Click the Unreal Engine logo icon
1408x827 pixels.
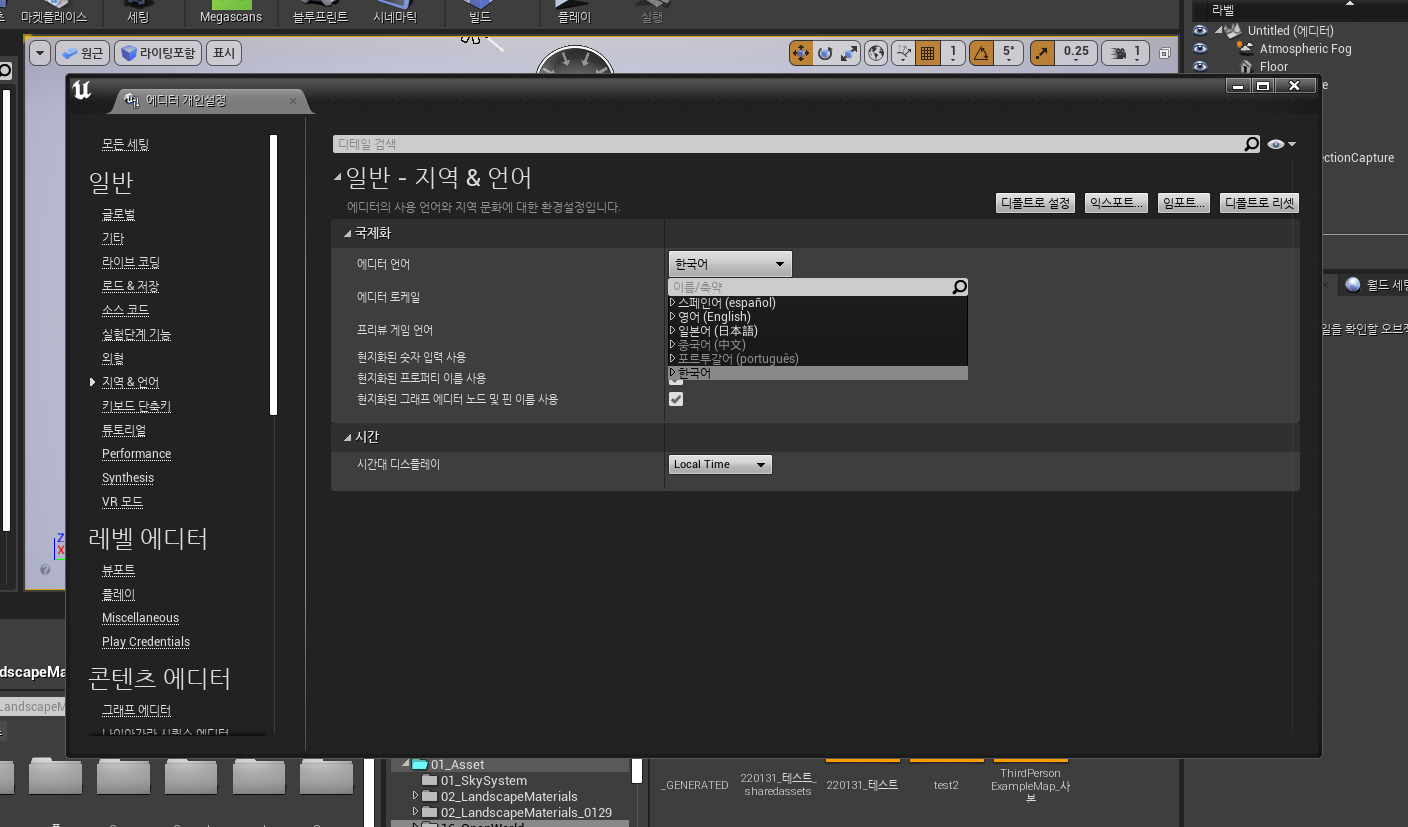[x=82, y=91]
